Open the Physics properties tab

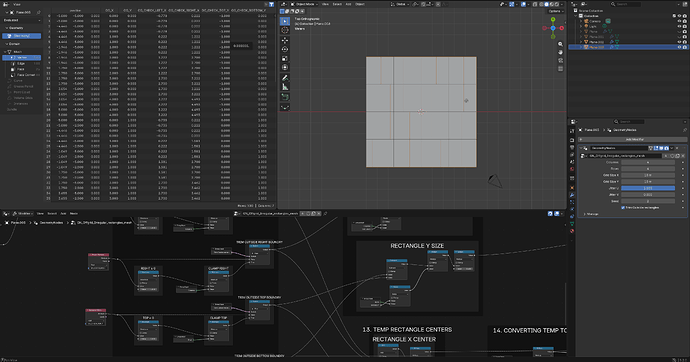point(572,209)
